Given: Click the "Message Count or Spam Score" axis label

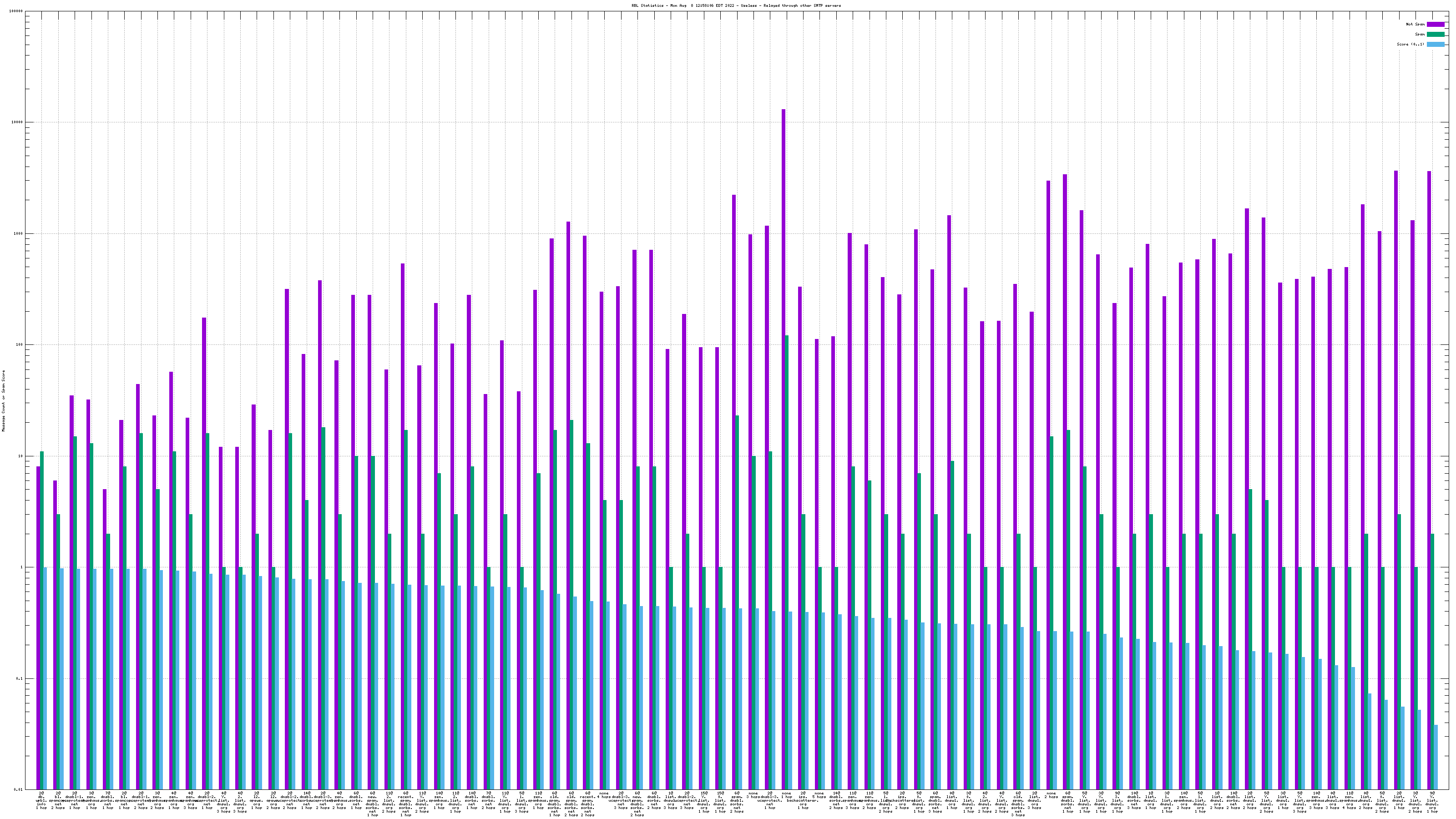Looking at the screenshot, I should pyautogui.click(x=3, y=401).
